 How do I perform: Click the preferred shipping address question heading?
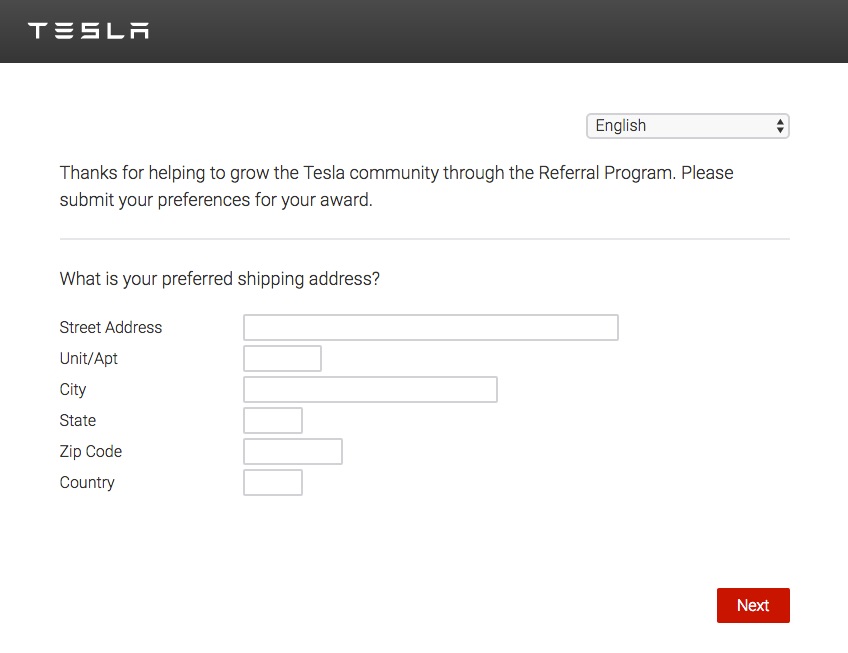[220, 279]
